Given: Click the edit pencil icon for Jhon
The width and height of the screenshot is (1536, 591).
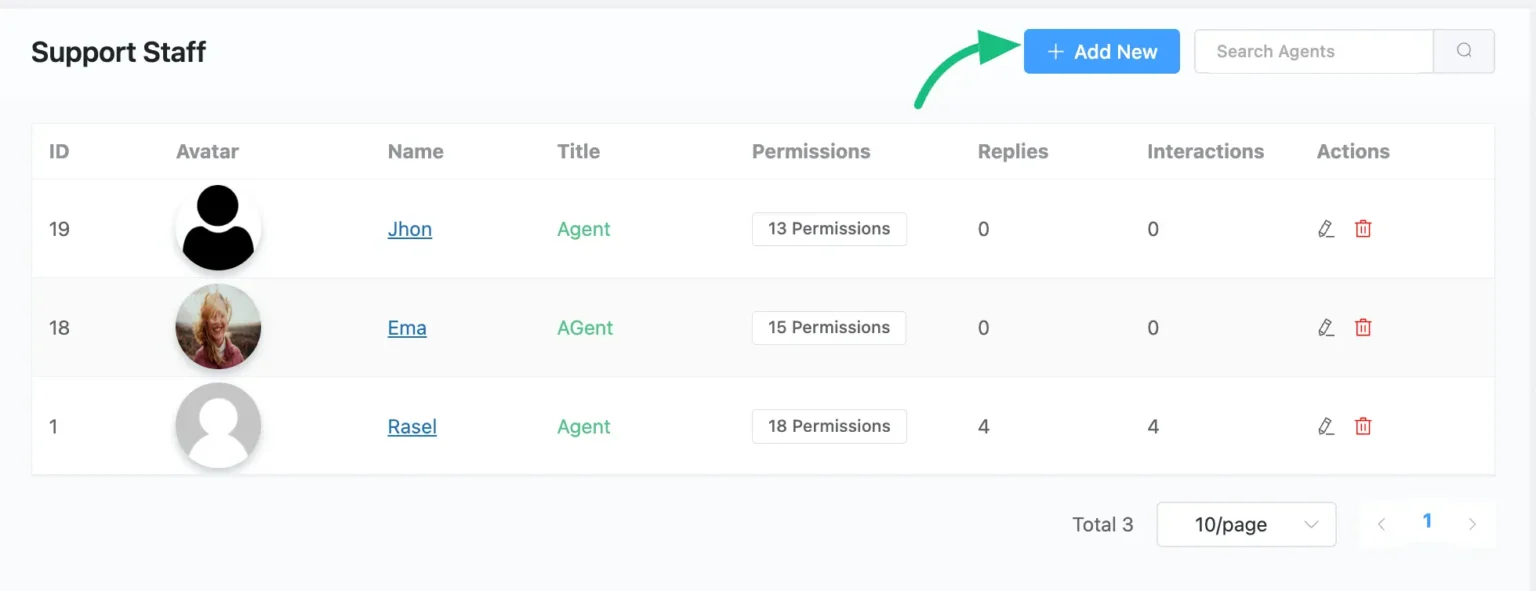Looking at the screenshot, I should pos(1326,229).
